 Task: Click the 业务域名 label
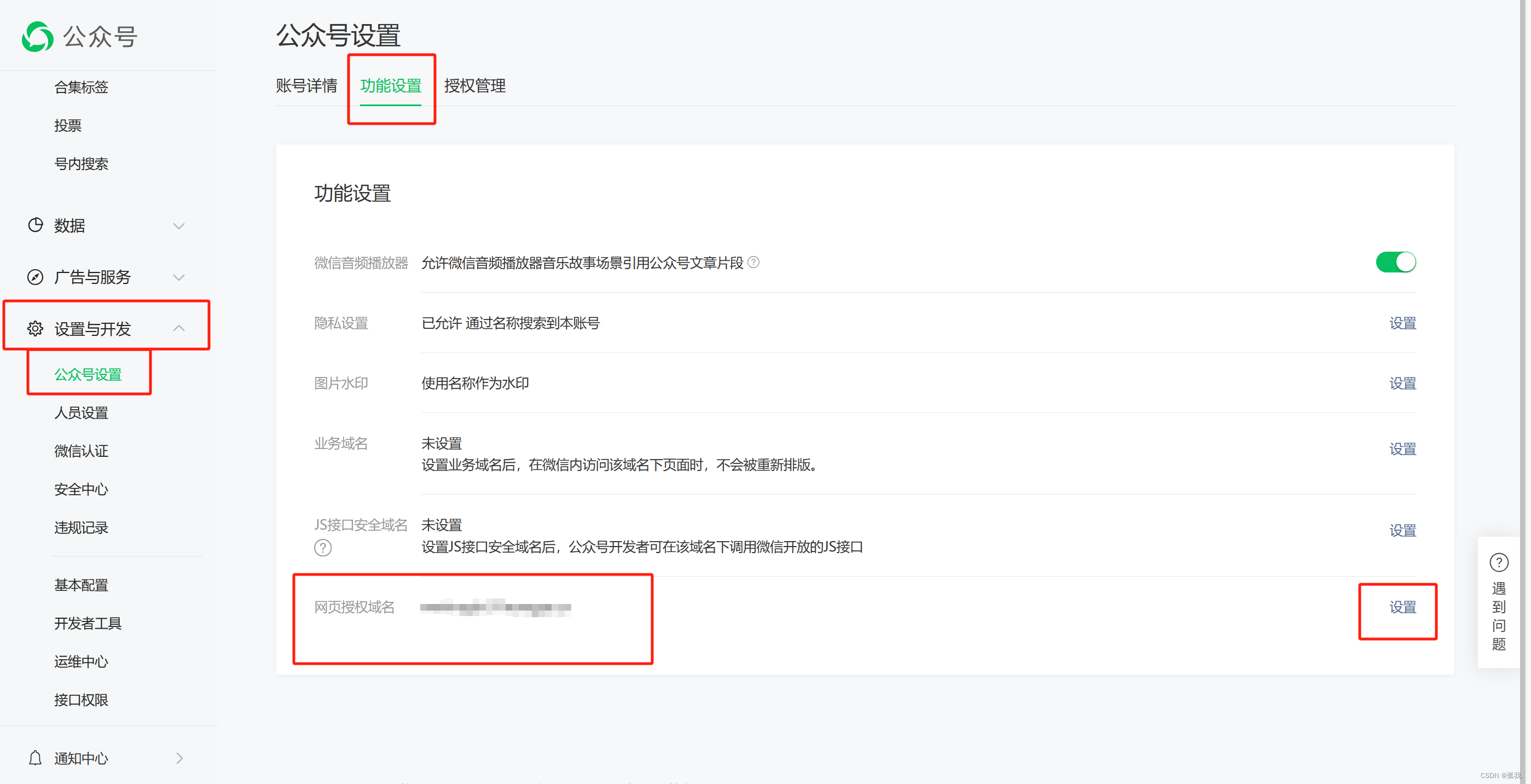click(x=341, y=443)
